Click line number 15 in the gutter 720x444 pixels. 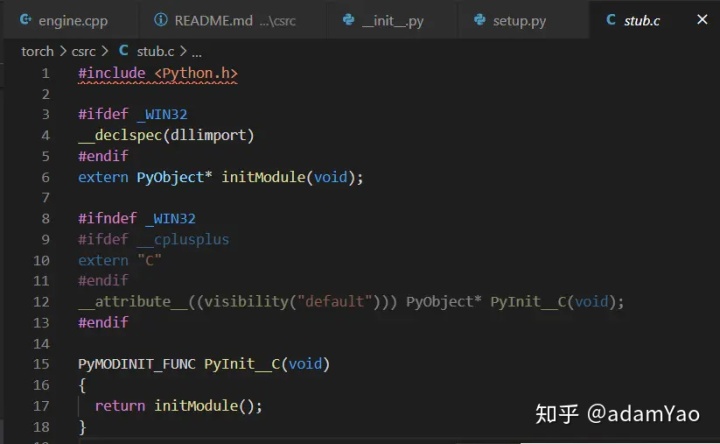(x=41, y=364)
